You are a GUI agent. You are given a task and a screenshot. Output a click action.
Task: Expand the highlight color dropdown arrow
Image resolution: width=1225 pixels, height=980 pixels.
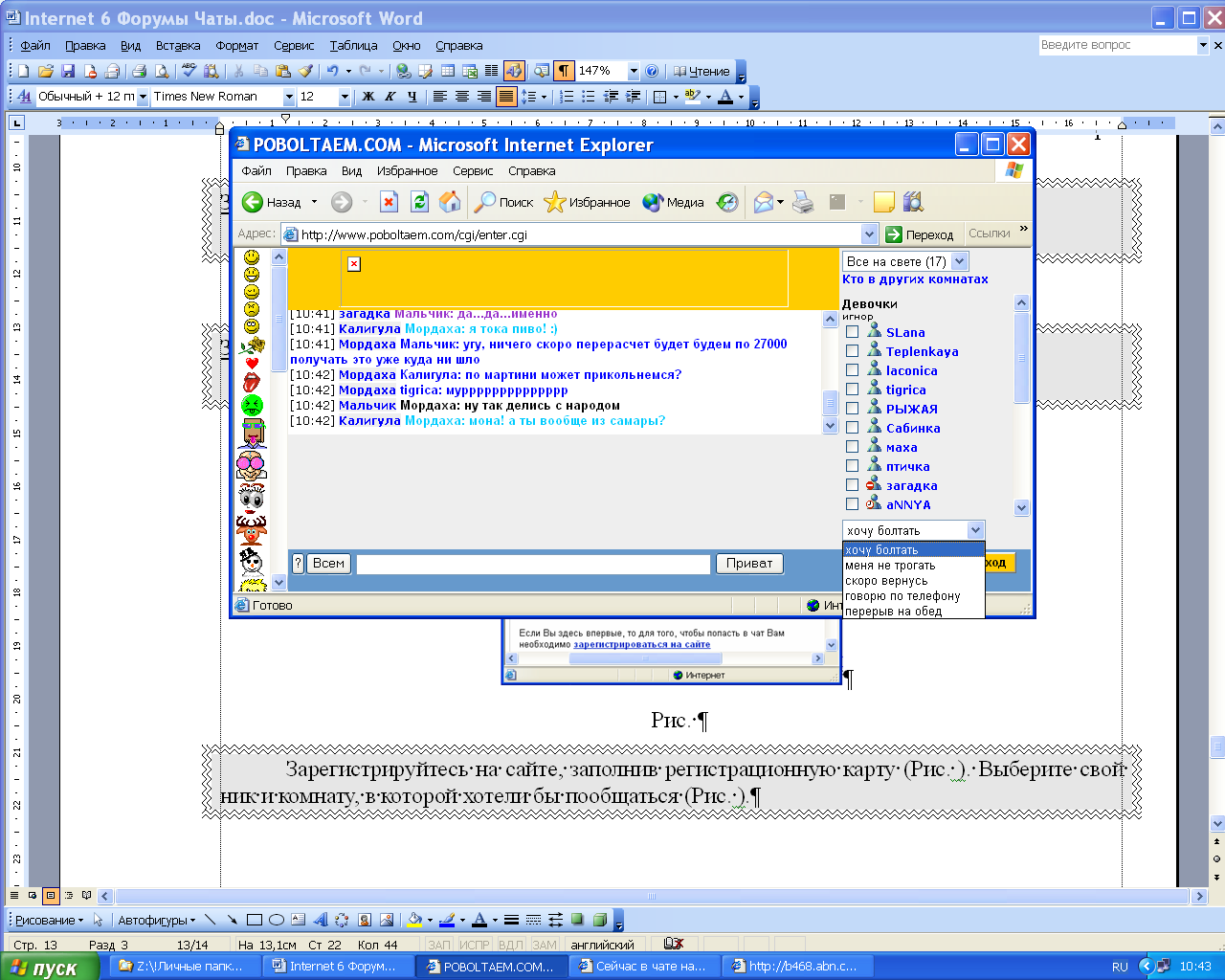pos(708,97)
